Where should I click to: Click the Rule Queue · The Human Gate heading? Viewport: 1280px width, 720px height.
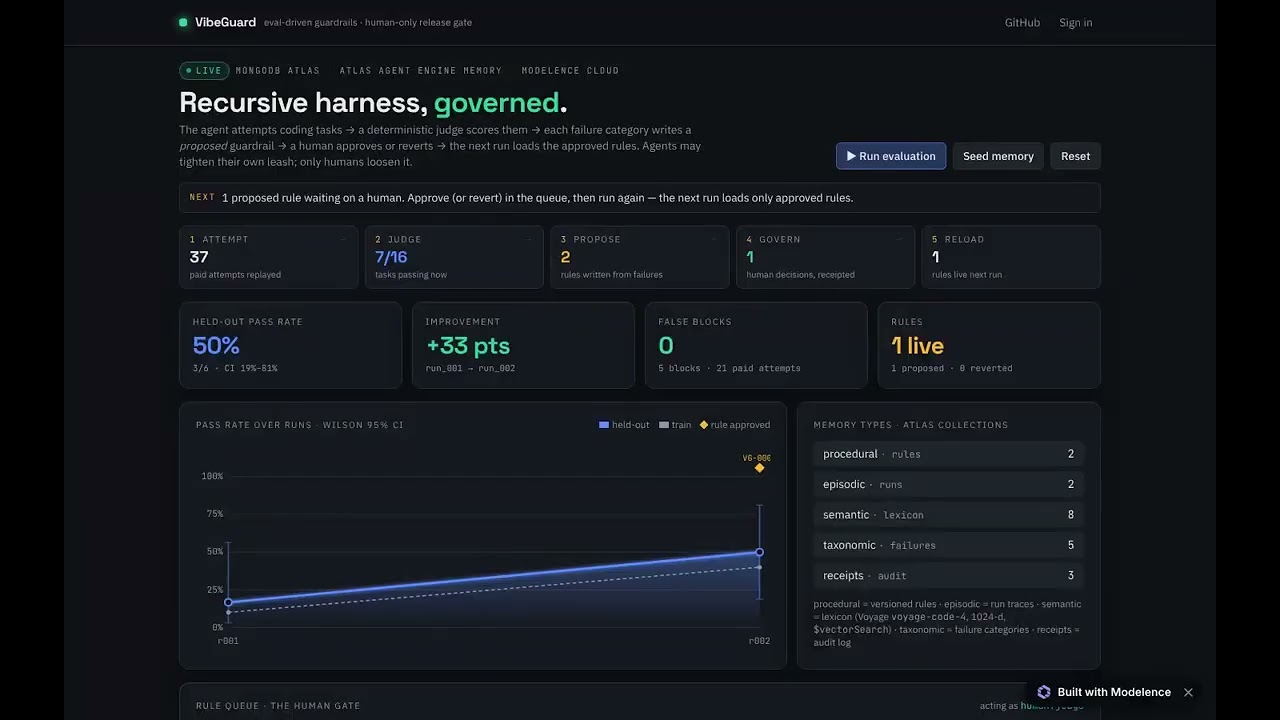(x=278, y=706)
